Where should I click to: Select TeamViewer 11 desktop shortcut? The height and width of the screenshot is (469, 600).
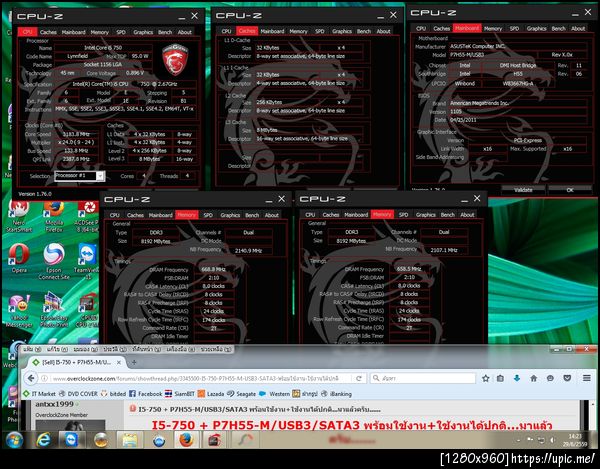88,262
